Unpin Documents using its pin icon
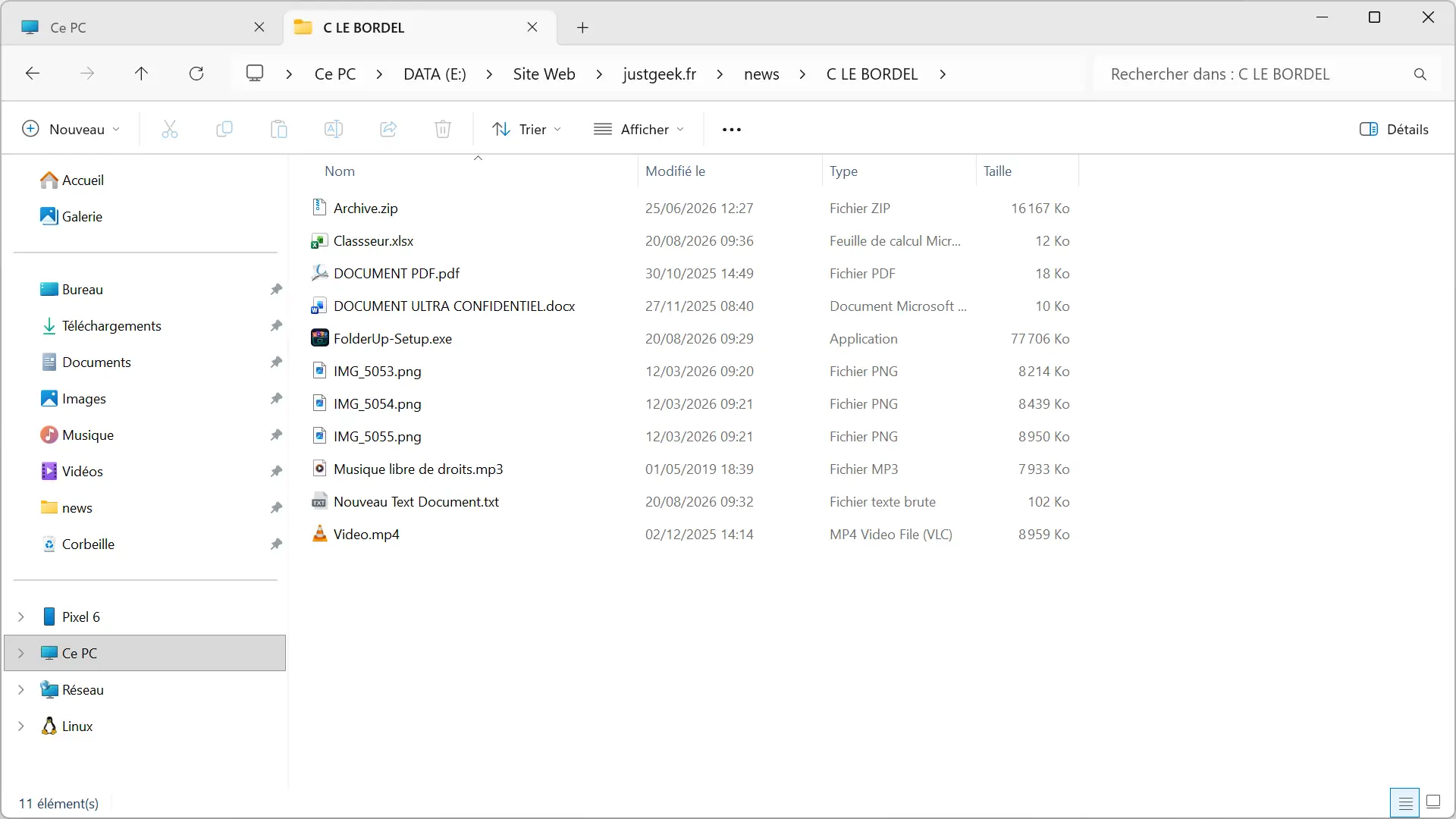Image resolution: width=1456 pixels, height=819 pixels. 276,362
